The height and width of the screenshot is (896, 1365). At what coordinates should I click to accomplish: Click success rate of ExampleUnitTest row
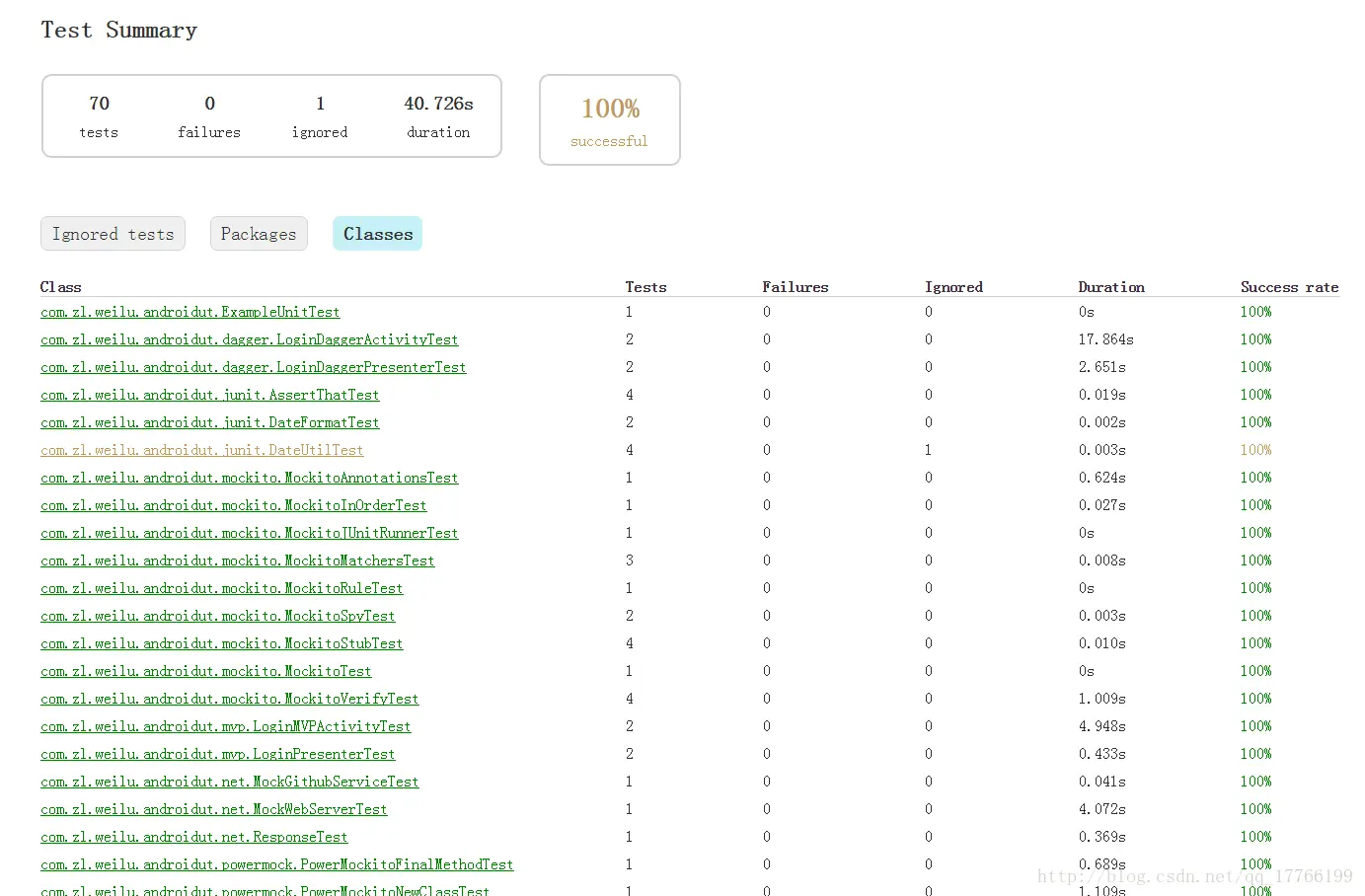pyautogui.click(x=1255, y=312)
